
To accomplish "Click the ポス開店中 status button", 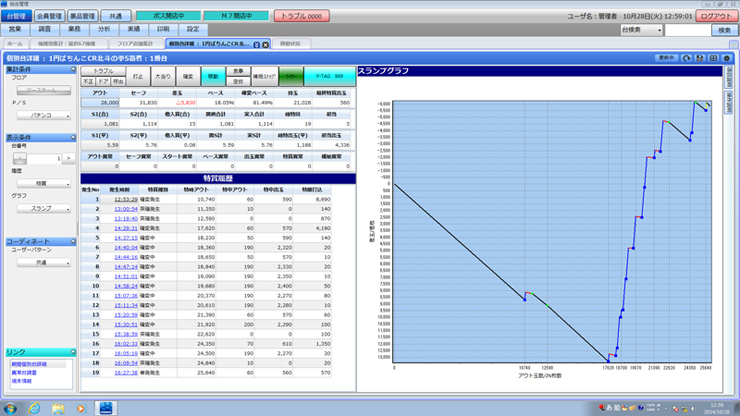I will coord(168,16).
